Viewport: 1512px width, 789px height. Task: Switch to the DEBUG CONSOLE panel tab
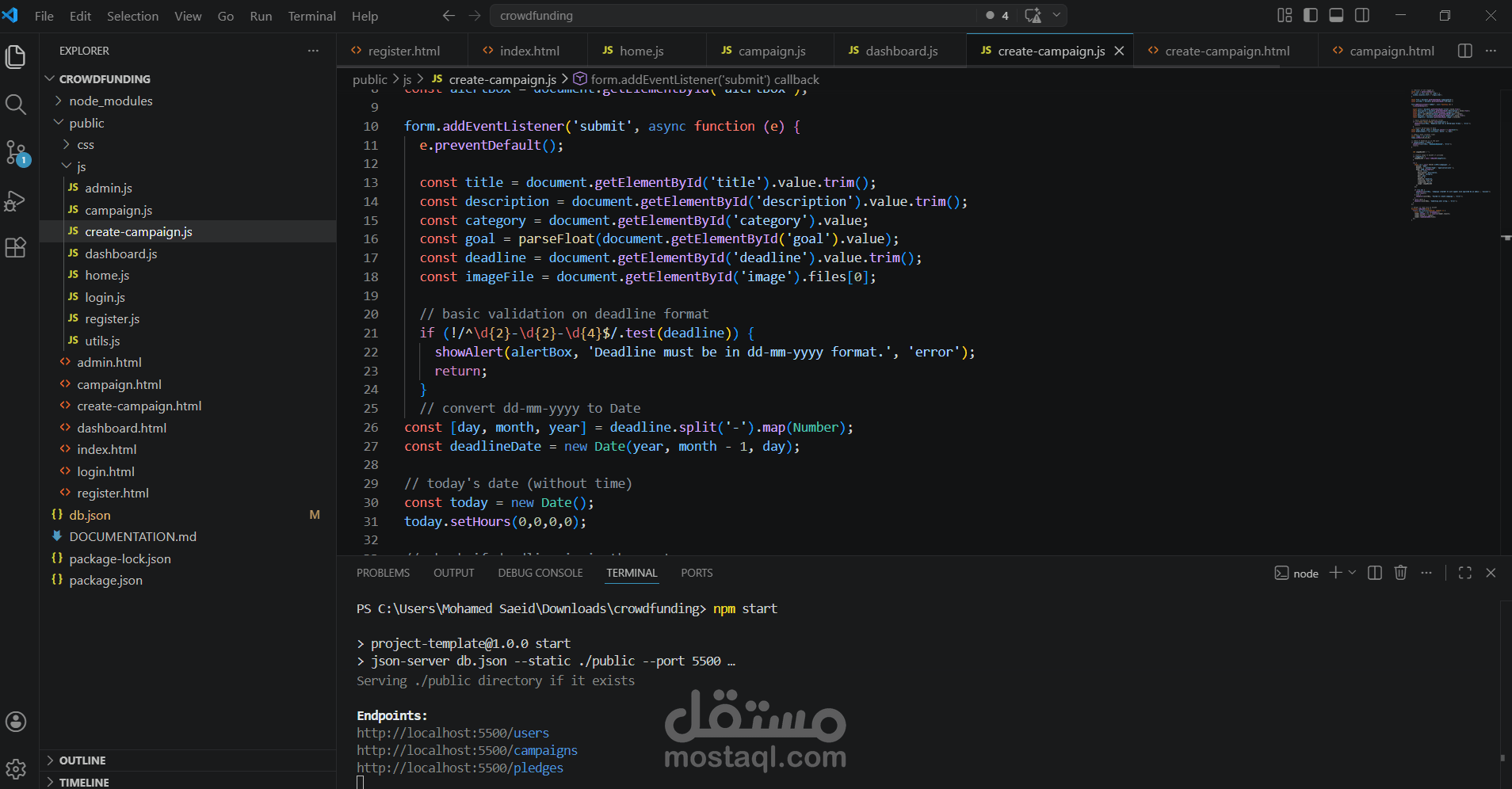click(540, 573)
